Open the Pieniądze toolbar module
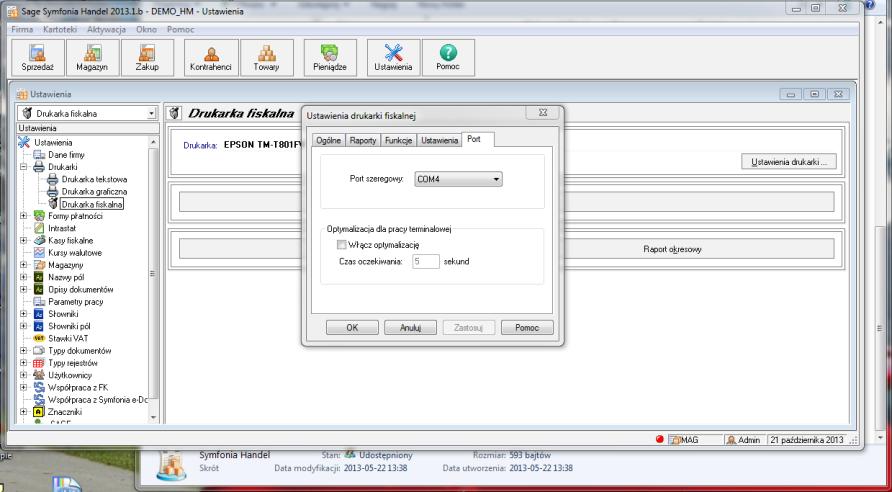This screenshot has width=892, height=492. [x=330, y=58]
